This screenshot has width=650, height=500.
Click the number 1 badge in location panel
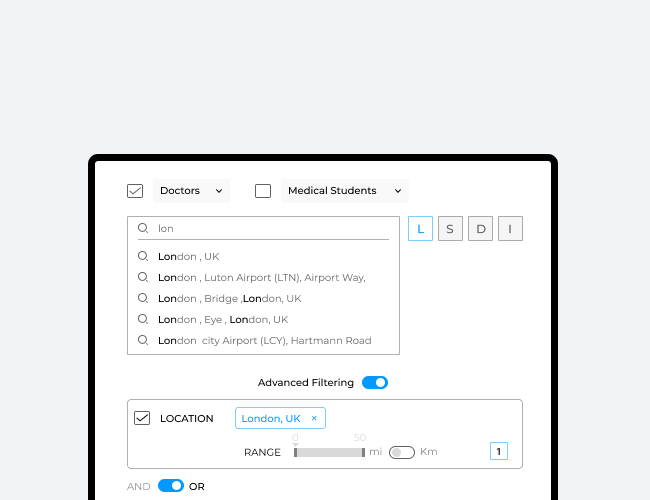point(498,451)
